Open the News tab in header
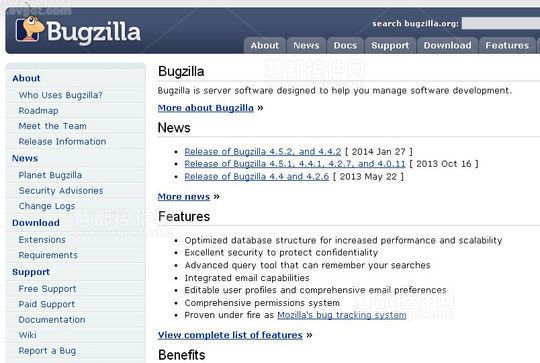 (x=306, y=45)
